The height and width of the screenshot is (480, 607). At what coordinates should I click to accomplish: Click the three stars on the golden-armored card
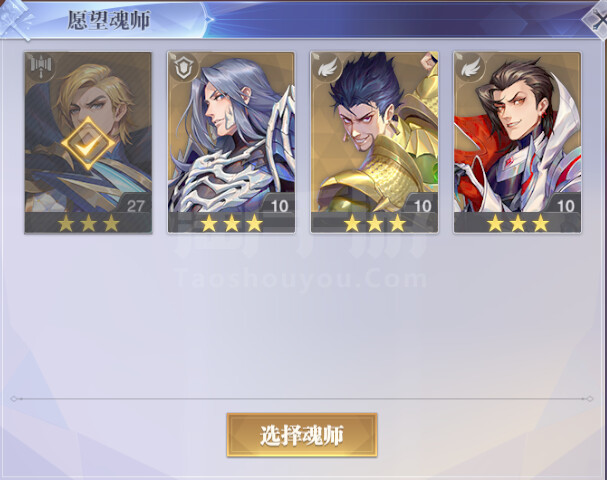point(375,223)
